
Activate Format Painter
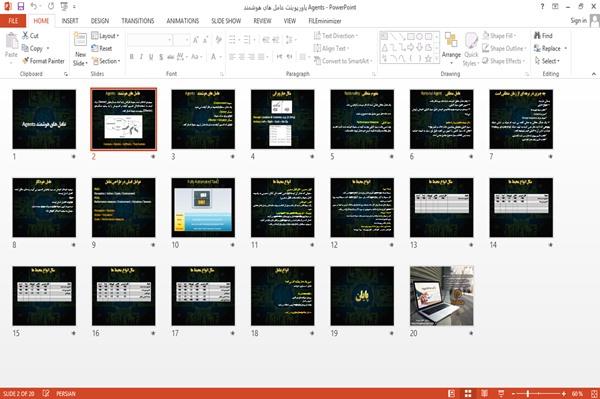coord(43,61)
